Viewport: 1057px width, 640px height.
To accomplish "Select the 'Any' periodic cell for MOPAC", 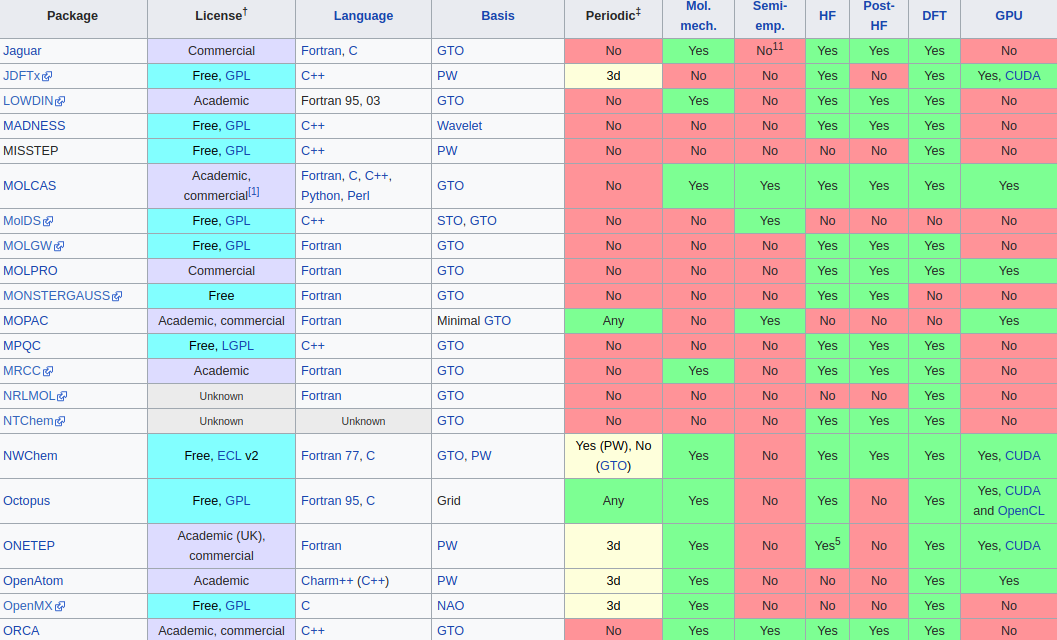I will click(613, 321).
